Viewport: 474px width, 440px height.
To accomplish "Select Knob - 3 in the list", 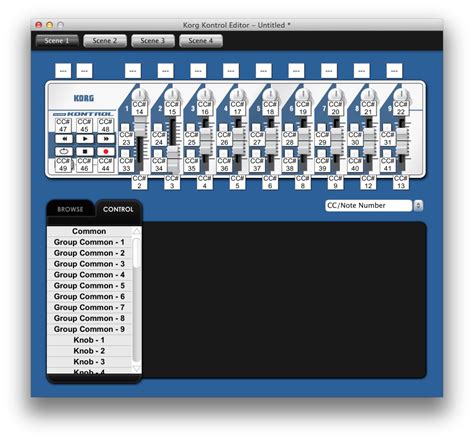I will pos(89,362).
